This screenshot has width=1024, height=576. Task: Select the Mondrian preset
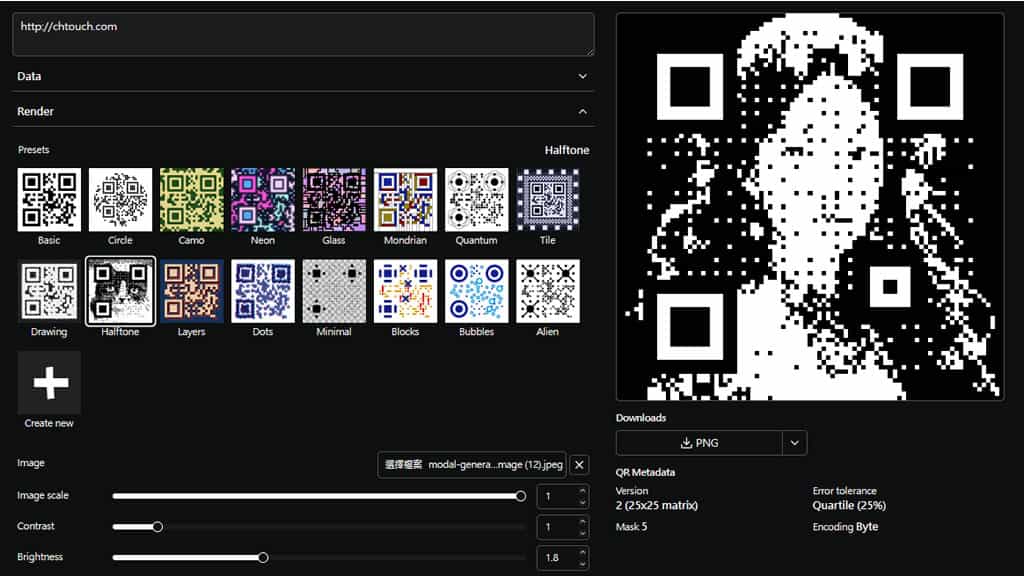405,200
